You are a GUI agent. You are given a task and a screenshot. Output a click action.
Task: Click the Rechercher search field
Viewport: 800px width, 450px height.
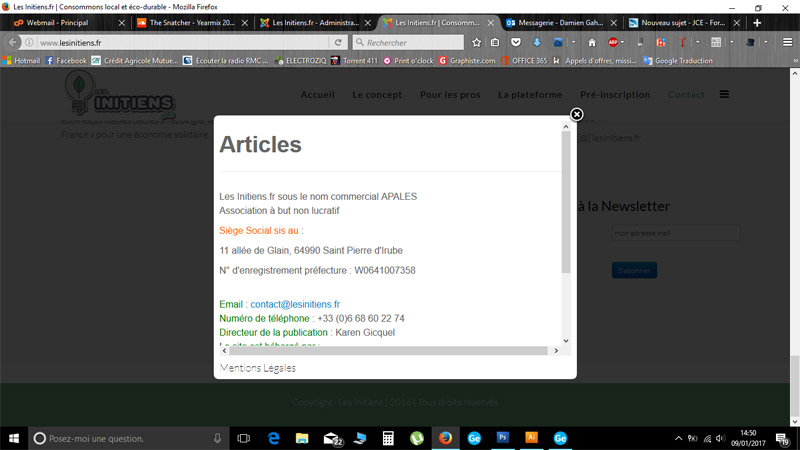coord(408,42)
